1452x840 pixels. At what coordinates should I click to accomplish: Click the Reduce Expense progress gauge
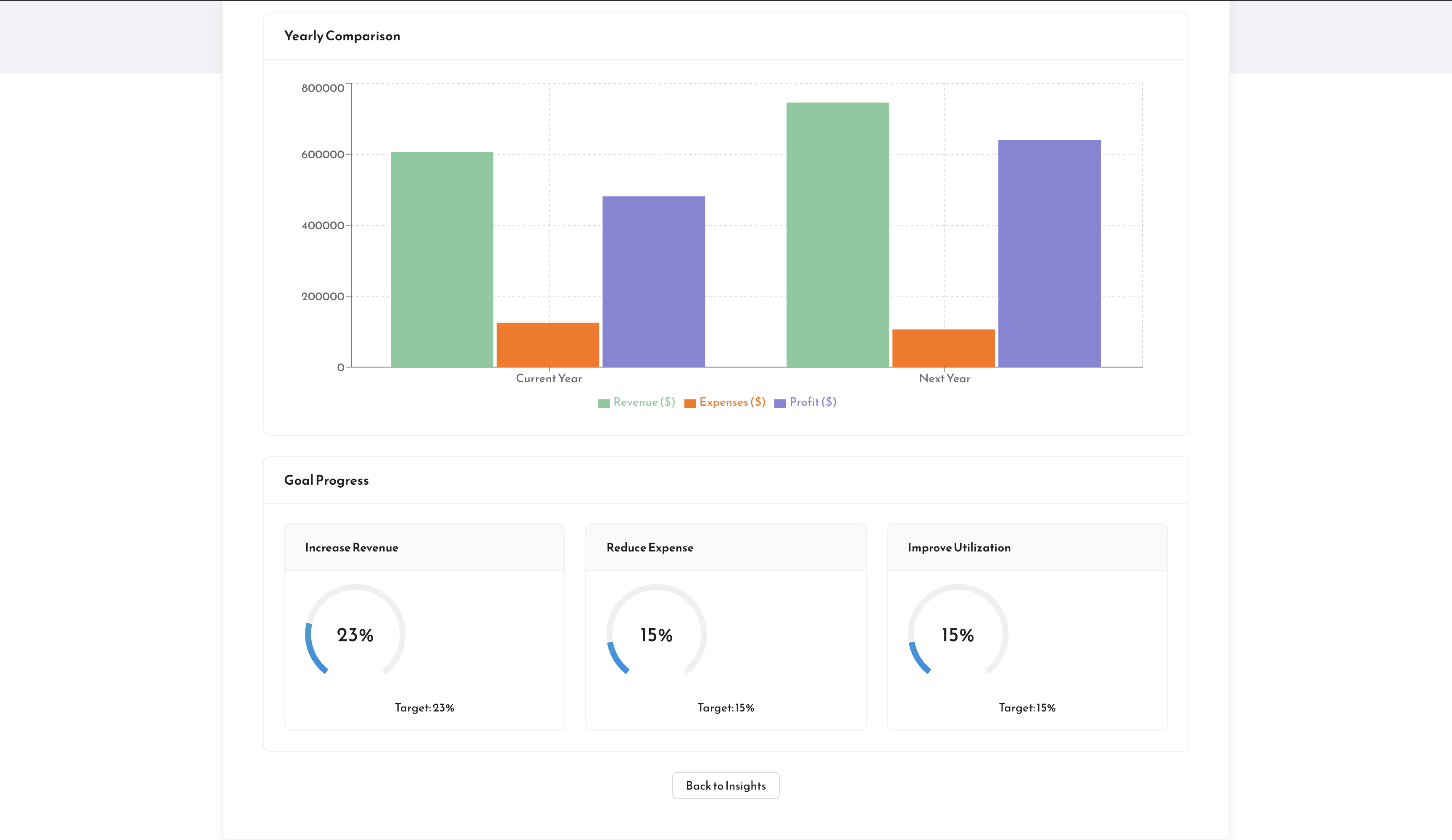(655, 634)
